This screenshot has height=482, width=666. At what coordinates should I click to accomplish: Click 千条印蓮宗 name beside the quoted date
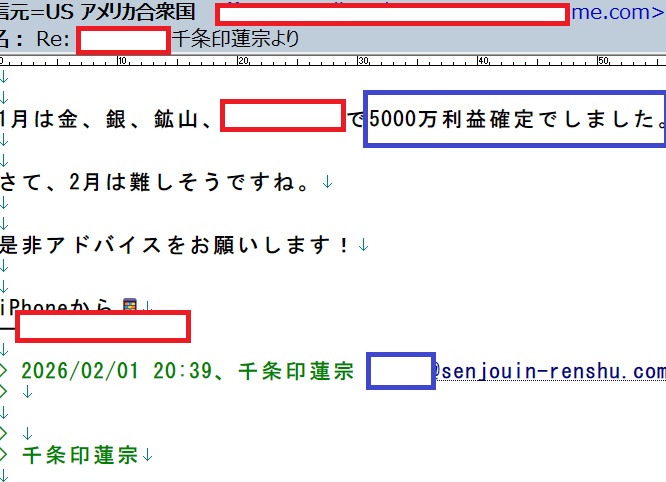(x=297, y=371)
